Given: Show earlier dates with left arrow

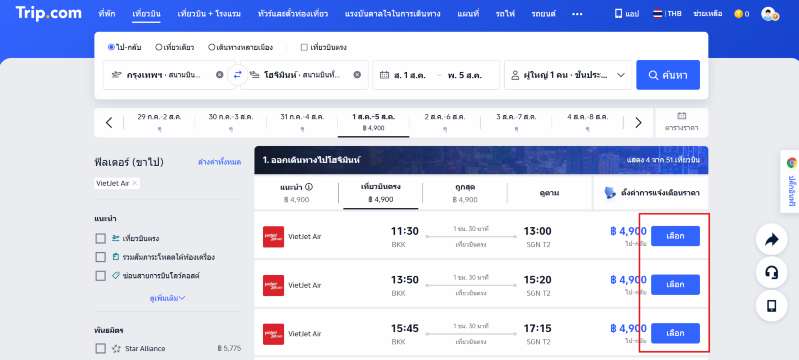Looking at the screenshot, I should point(109,123).
